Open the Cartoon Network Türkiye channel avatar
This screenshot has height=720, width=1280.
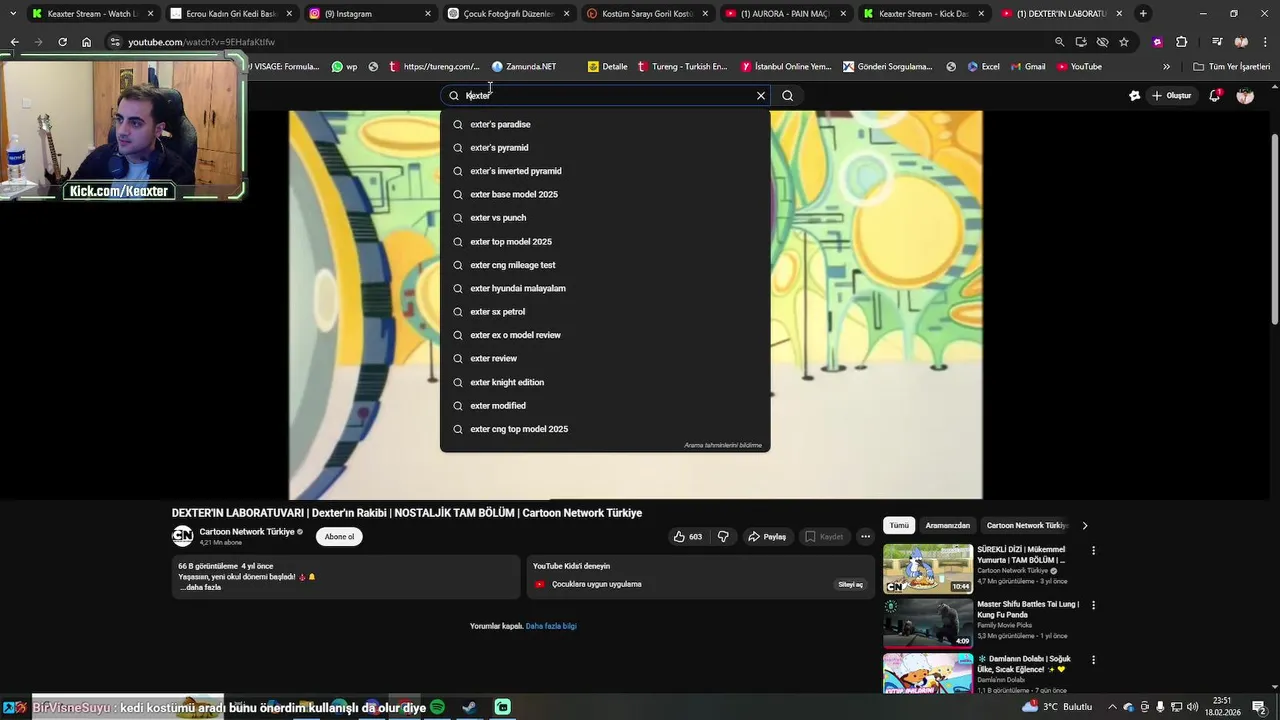tap(182, 536)
